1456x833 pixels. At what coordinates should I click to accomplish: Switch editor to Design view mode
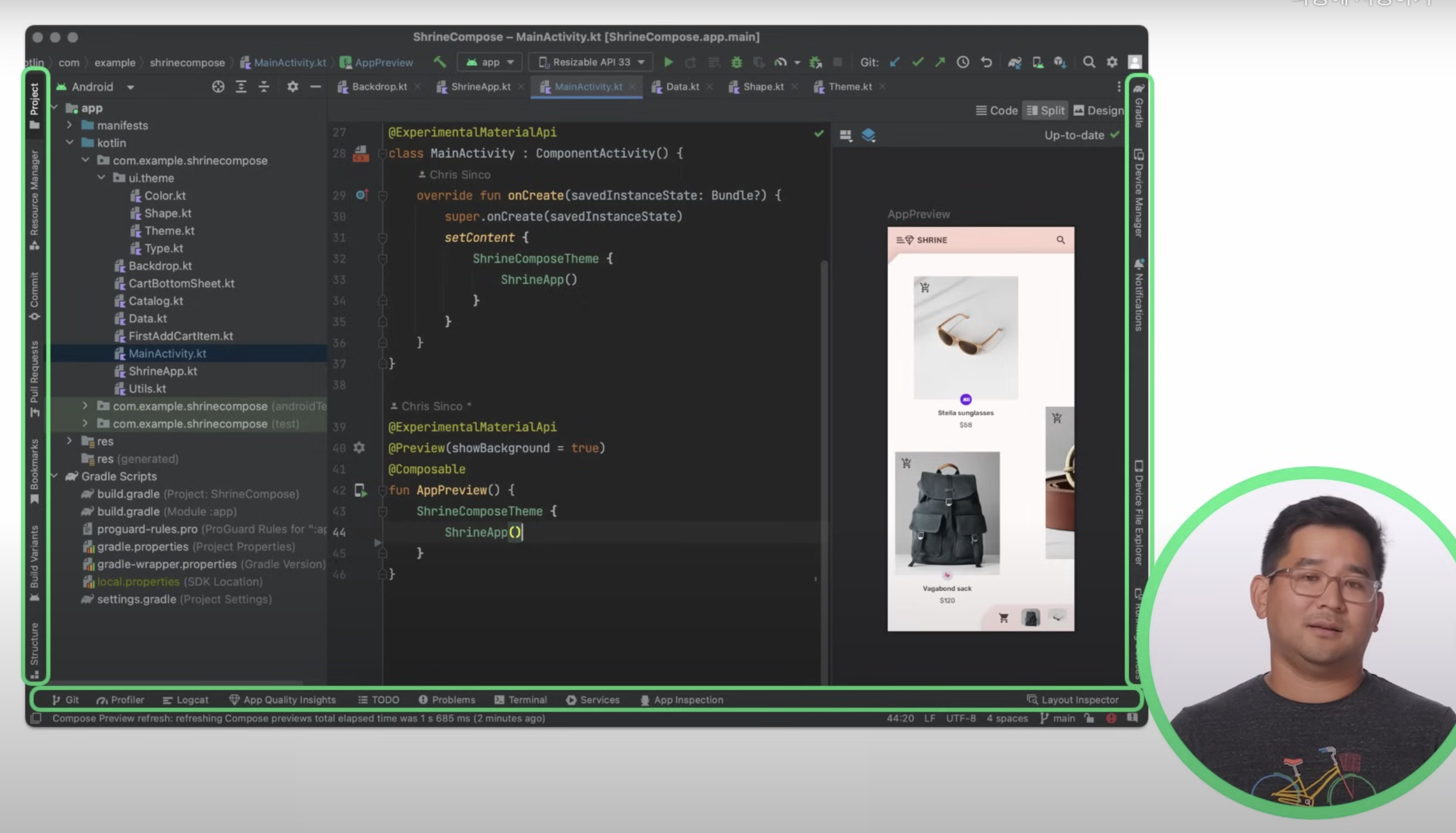[x=1098, y=110]
